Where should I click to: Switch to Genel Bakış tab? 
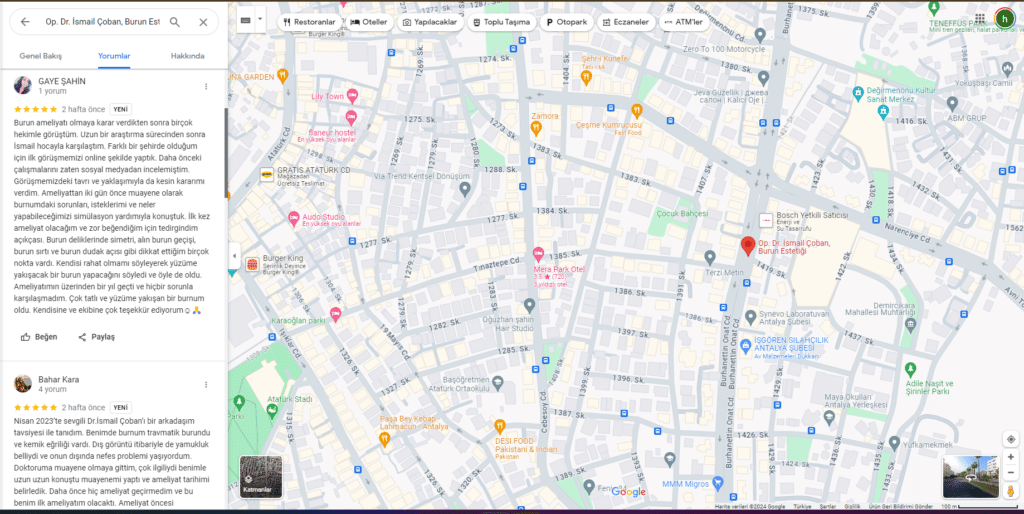click(x=40, y=56)
